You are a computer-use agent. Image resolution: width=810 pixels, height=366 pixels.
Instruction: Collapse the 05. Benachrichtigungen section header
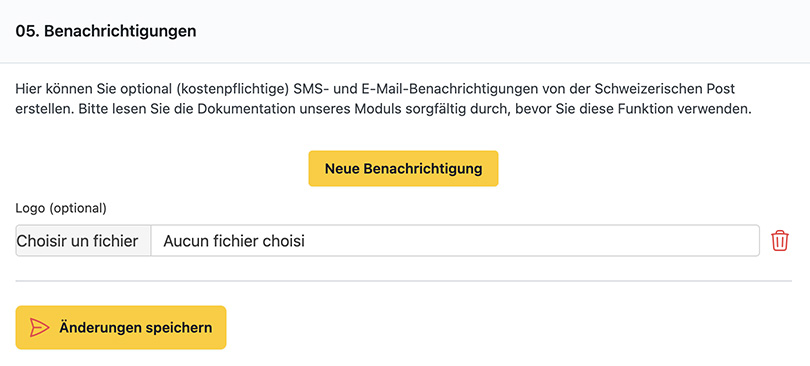(405, 31)
